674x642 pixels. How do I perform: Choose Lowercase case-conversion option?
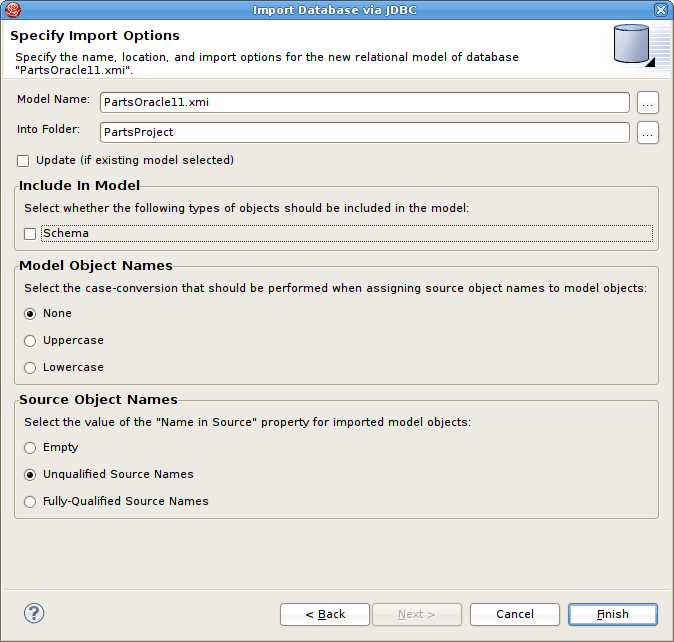tap(30, 368)
